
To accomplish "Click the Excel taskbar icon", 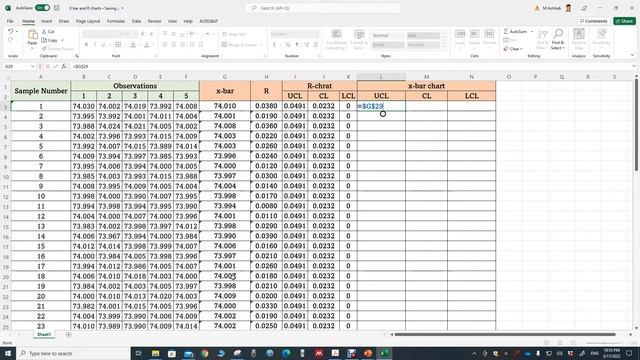I will 384,353.
